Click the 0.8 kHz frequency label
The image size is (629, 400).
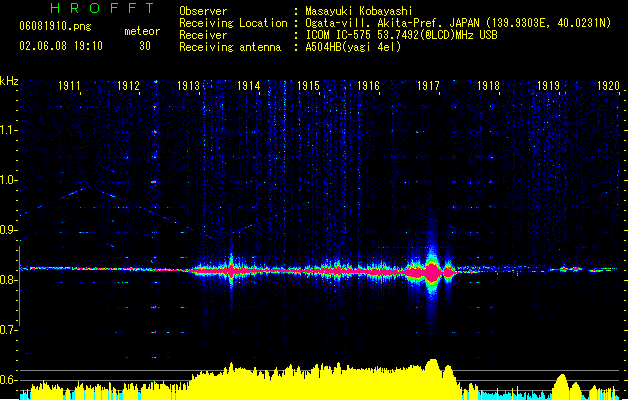tap(8, 280)
